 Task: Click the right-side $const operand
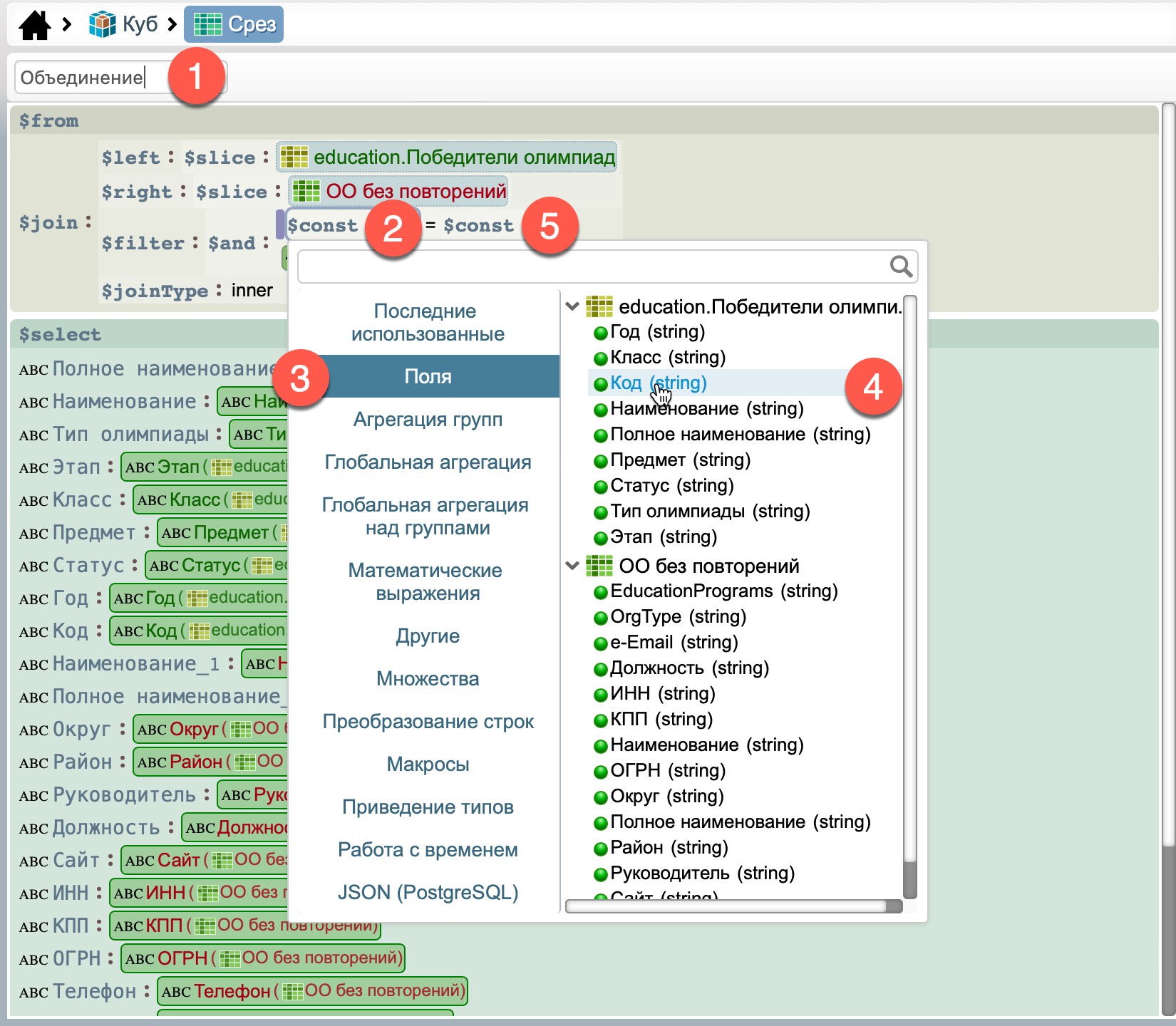[478, 226]
